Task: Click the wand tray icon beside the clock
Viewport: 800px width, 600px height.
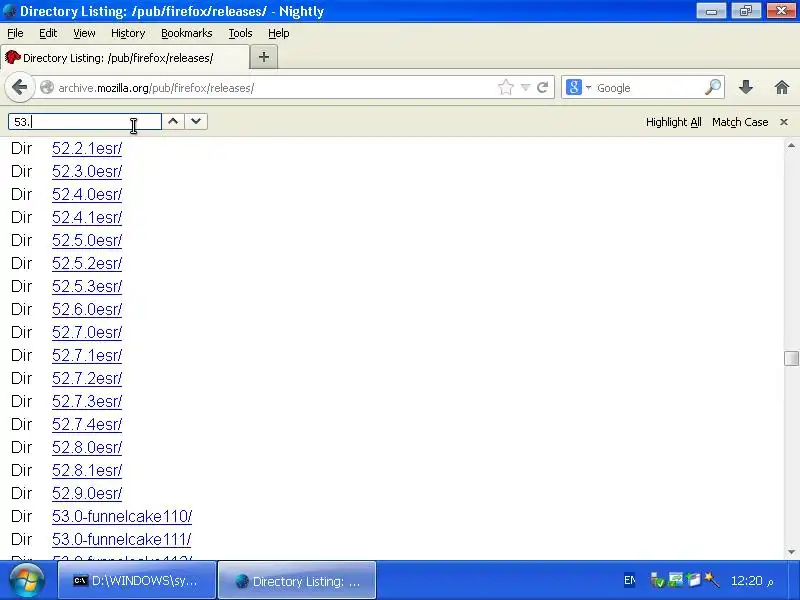Action: (x=712, y=580)
